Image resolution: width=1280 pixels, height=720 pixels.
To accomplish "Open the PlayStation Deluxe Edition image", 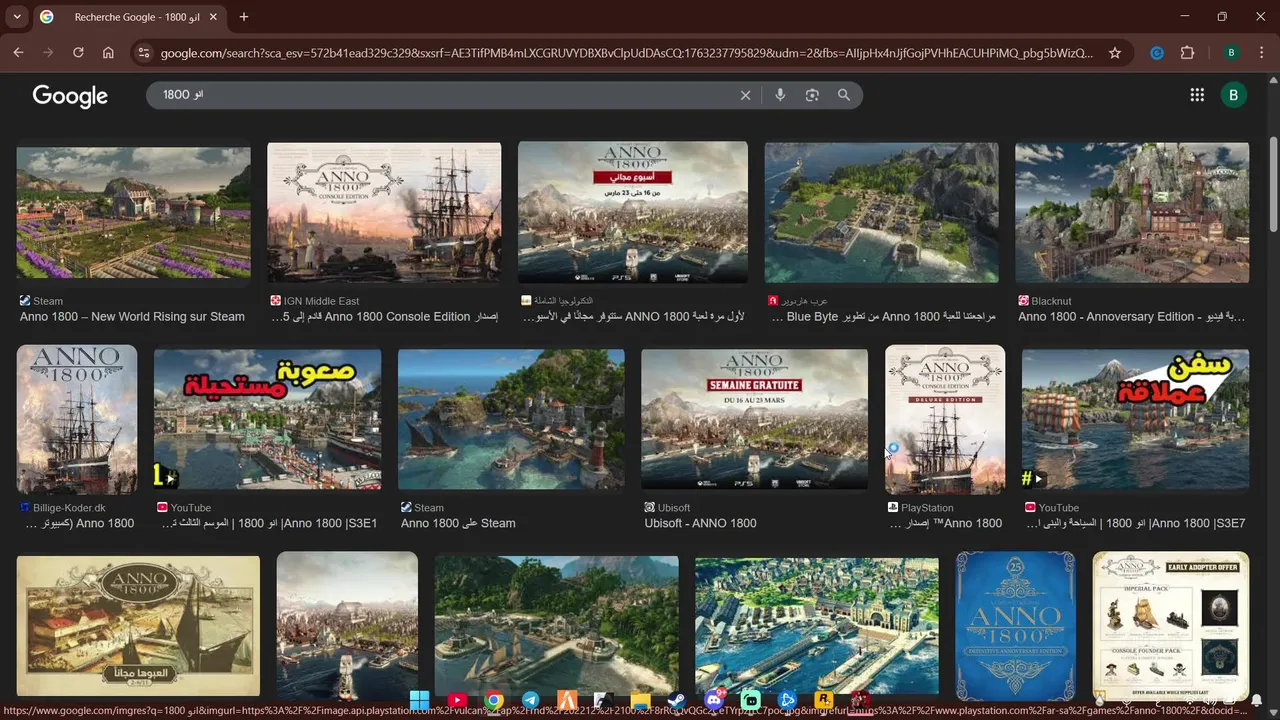I will tap(945, 420).
